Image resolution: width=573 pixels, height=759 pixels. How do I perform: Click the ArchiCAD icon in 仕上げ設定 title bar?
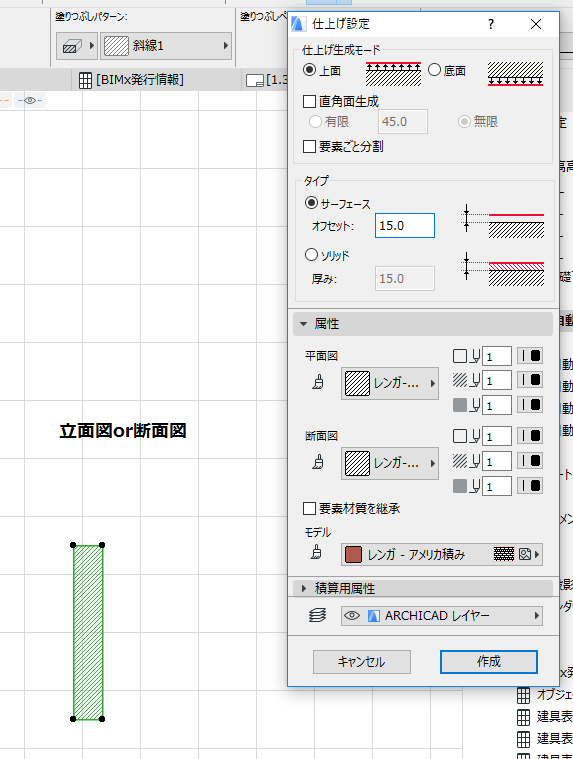click(x=297, y=24)
